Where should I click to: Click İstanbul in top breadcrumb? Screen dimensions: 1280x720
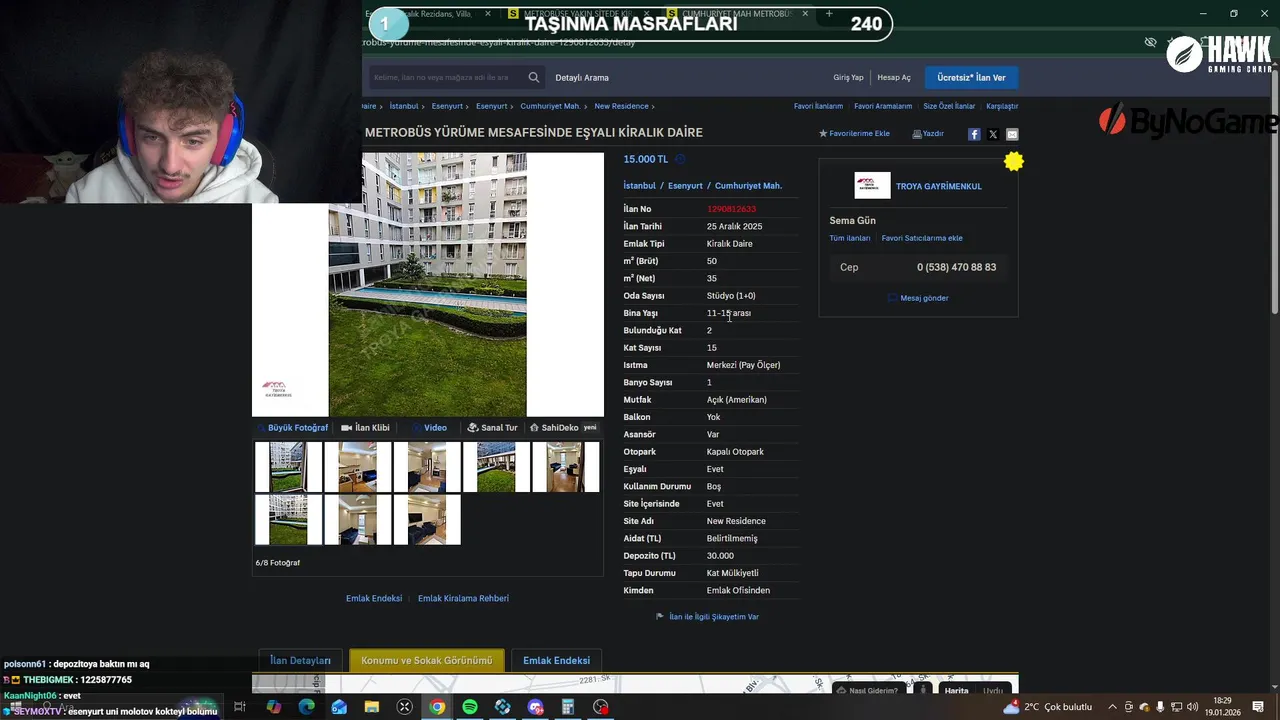click(x=404, y=106)
